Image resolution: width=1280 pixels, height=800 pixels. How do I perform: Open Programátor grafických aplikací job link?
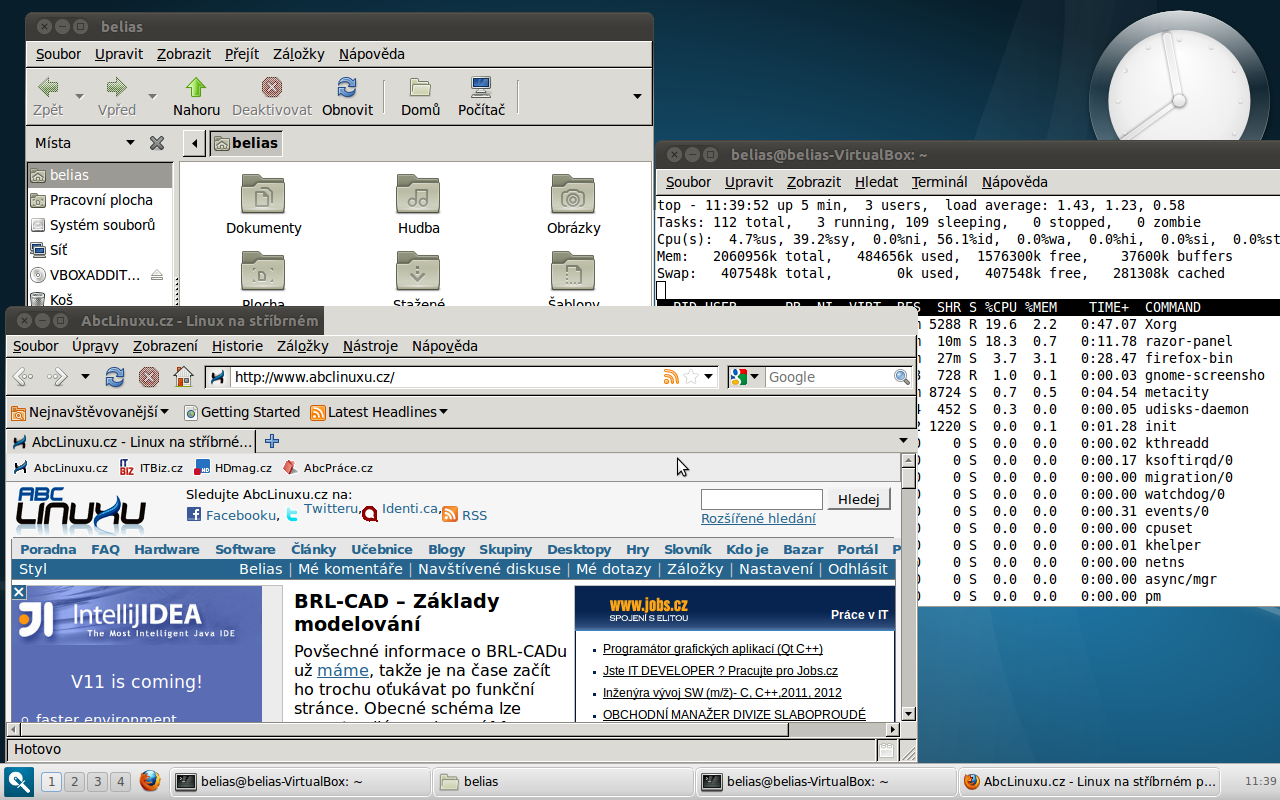click(713, 649)
